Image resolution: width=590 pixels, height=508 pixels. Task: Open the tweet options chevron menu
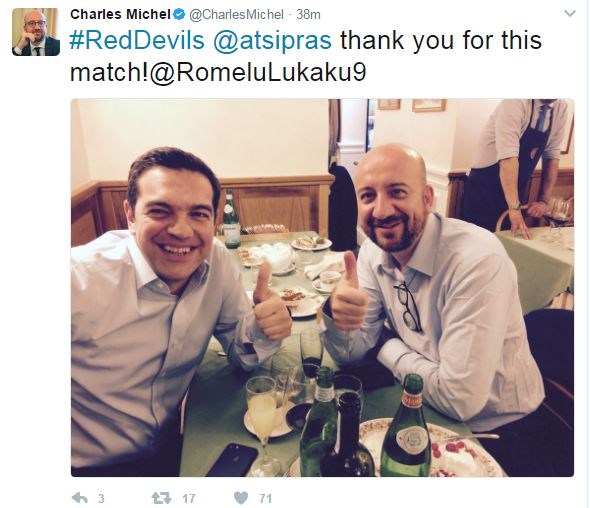click(x=570, y=14)
